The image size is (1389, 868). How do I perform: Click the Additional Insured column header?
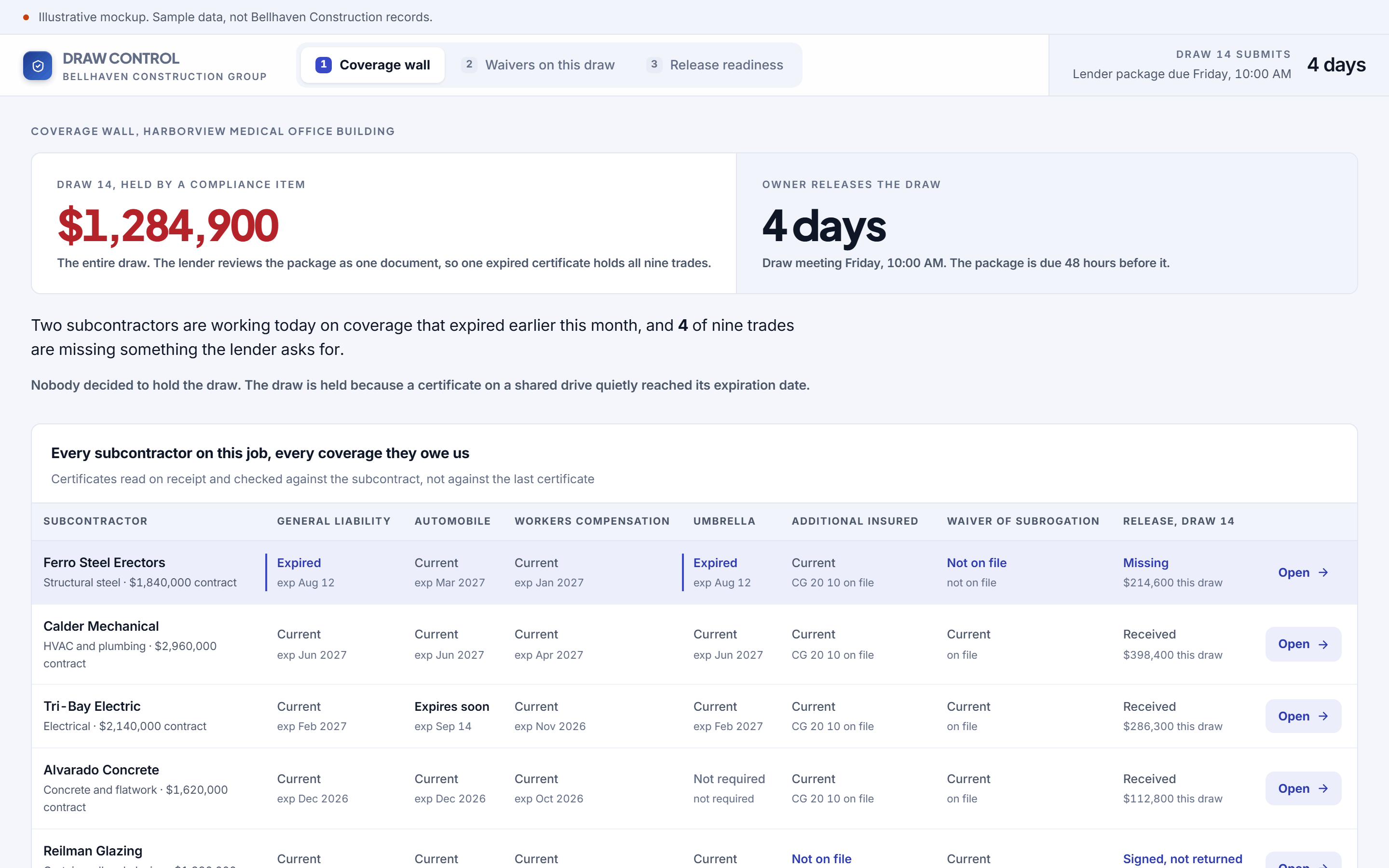point(855,521)
